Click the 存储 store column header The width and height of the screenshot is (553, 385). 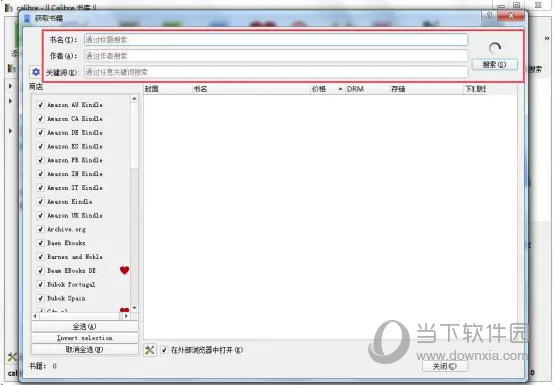426,89
